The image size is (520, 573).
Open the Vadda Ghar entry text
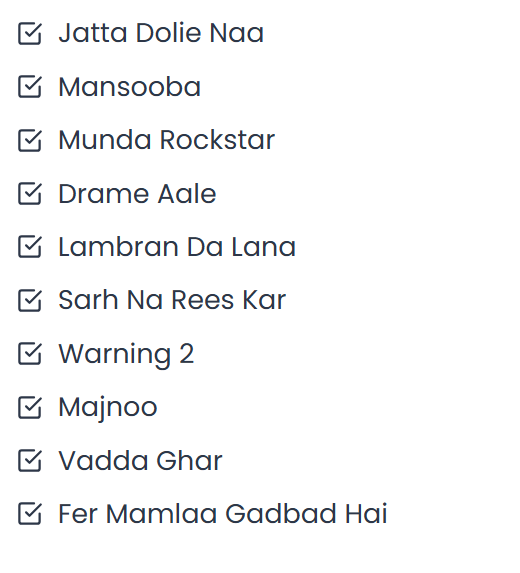141,460
